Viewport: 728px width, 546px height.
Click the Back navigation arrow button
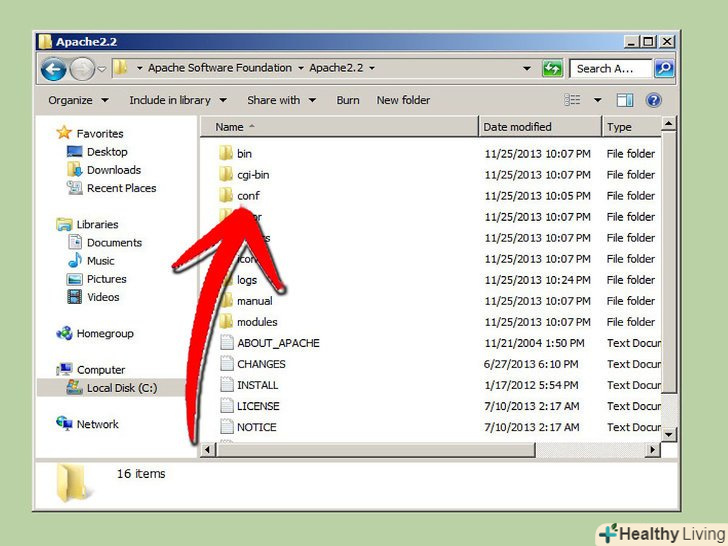click(54, 69)
